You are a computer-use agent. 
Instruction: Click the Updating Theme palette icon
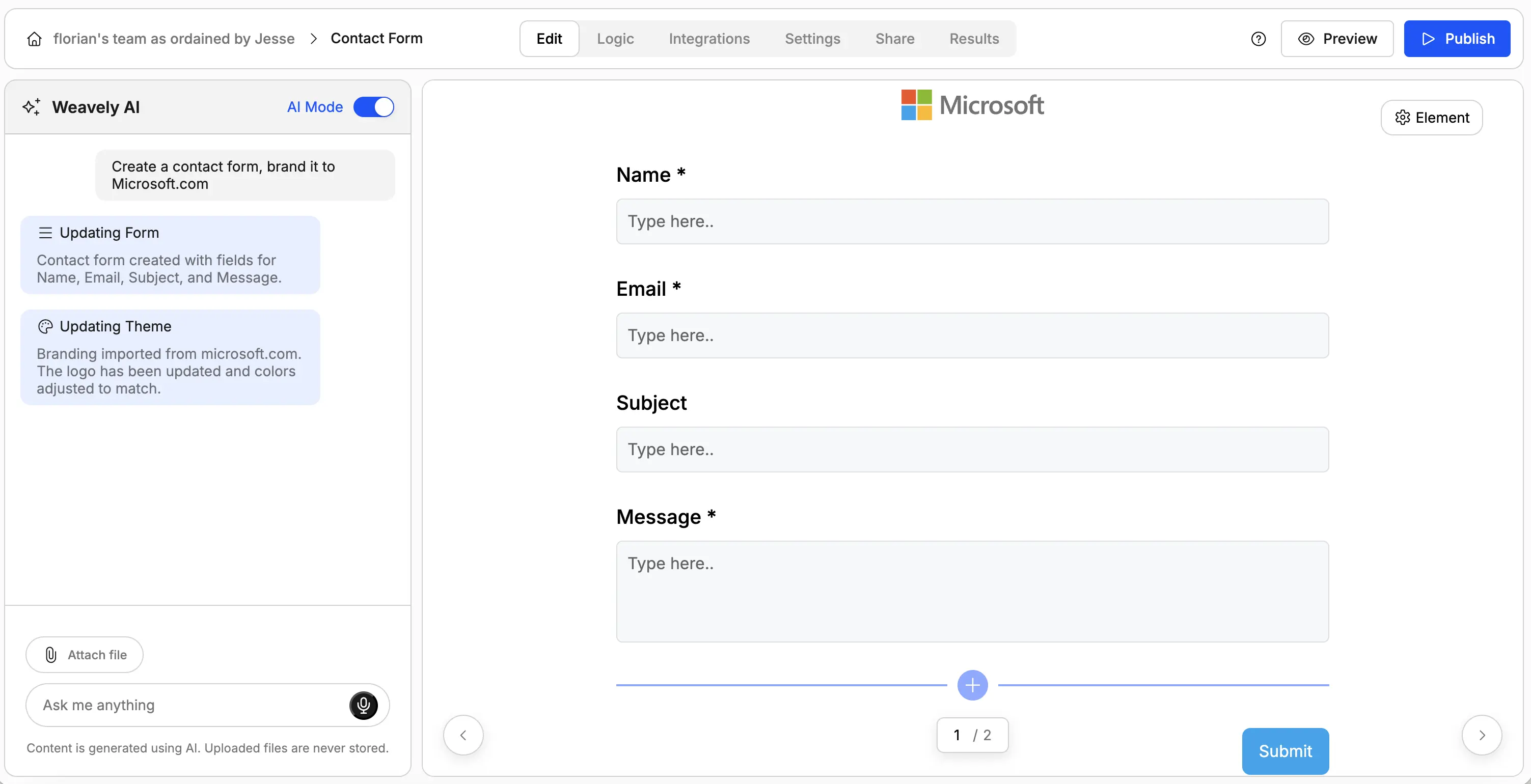pyautogui.click(x=45, y=326)
